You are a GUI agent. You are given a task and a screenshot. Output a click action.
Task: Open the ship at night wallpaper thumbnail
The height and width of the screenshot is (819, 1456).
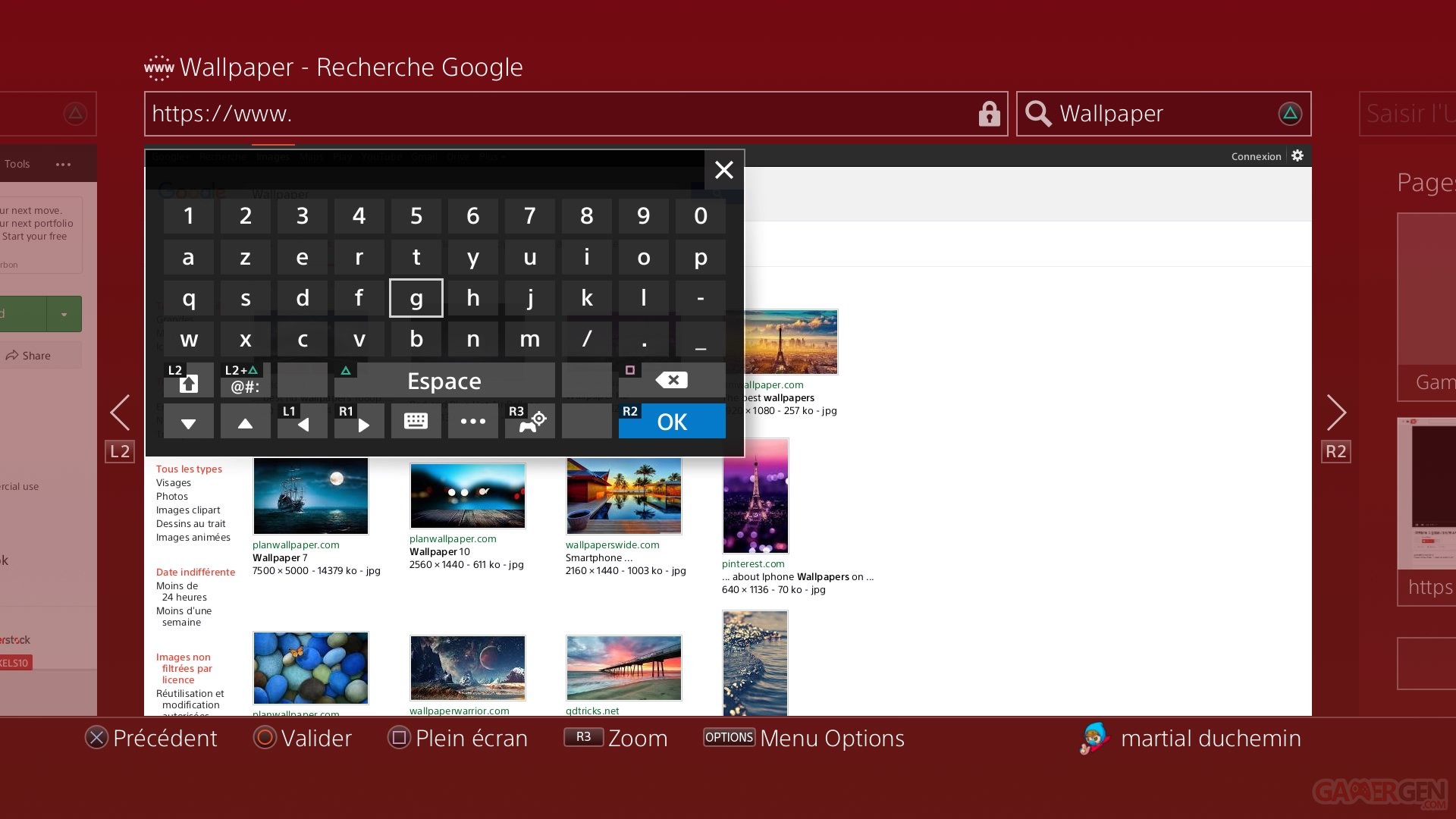click(310, 496)
